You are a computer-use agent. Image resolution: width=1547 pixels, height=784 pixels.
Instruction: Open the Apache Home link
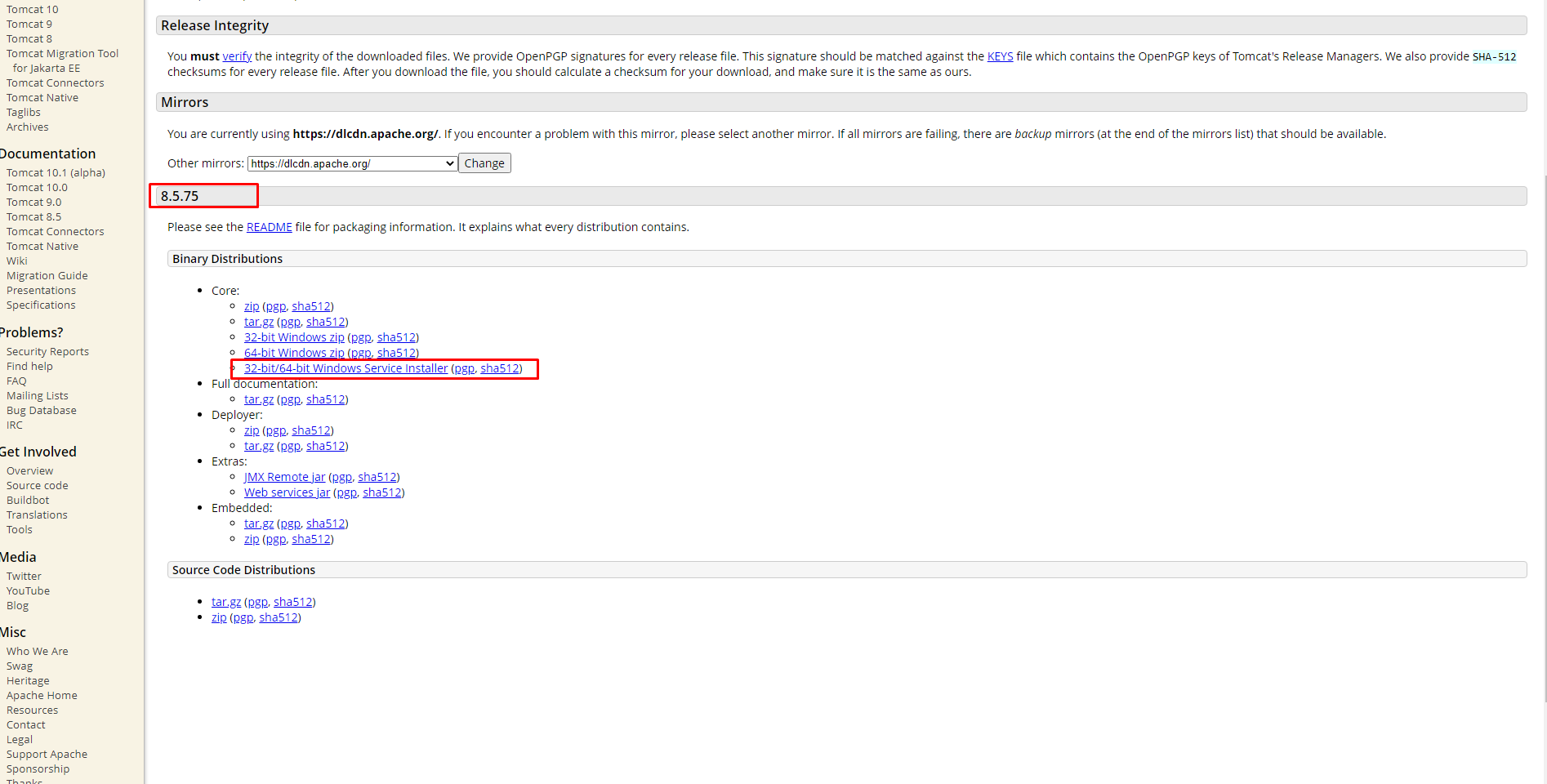click(x=42, y=696)
